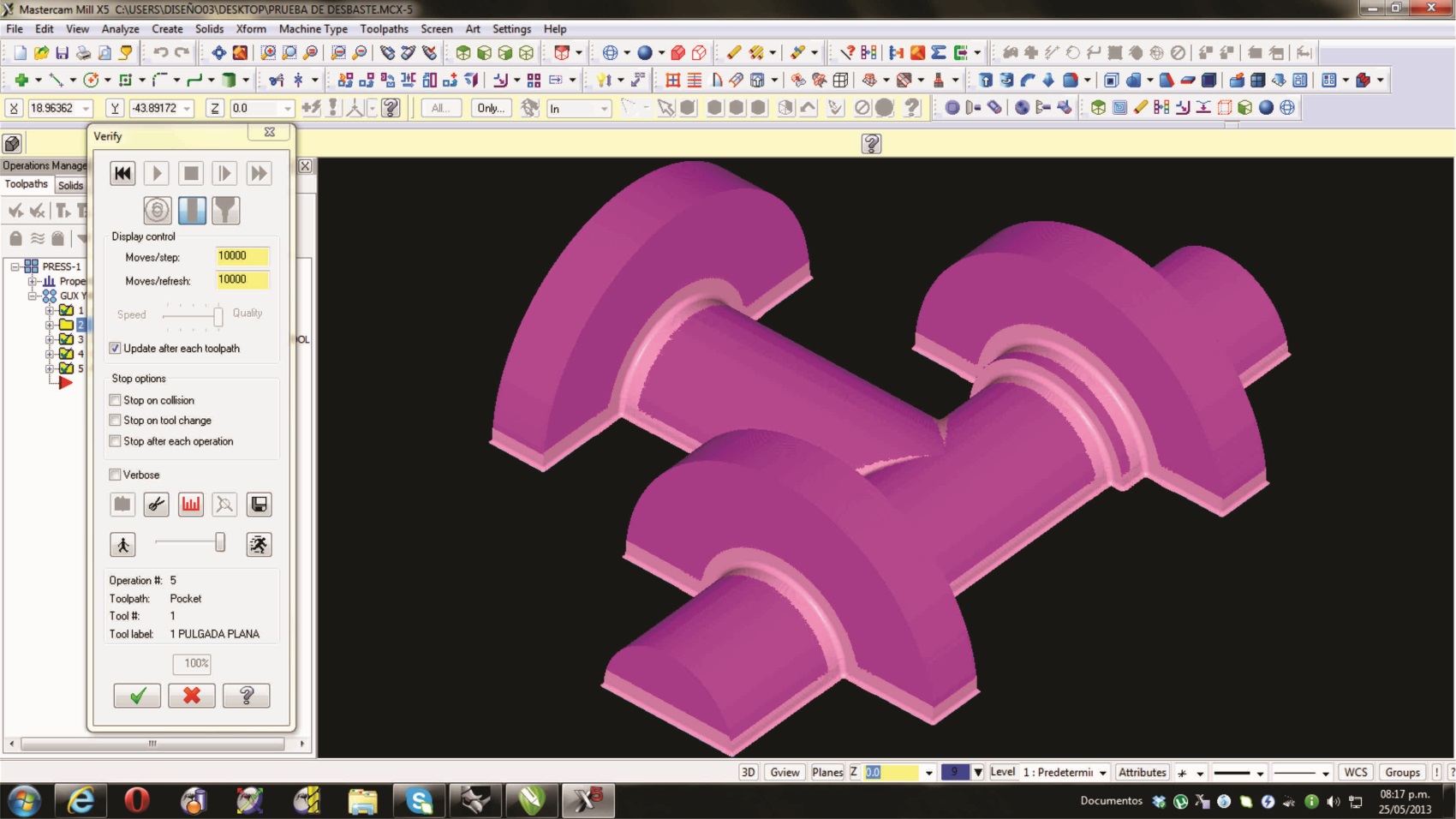Screen dimensions: 1456x819
Task: Expand operation 1 in toolpath tree
Action: [50, 310]
